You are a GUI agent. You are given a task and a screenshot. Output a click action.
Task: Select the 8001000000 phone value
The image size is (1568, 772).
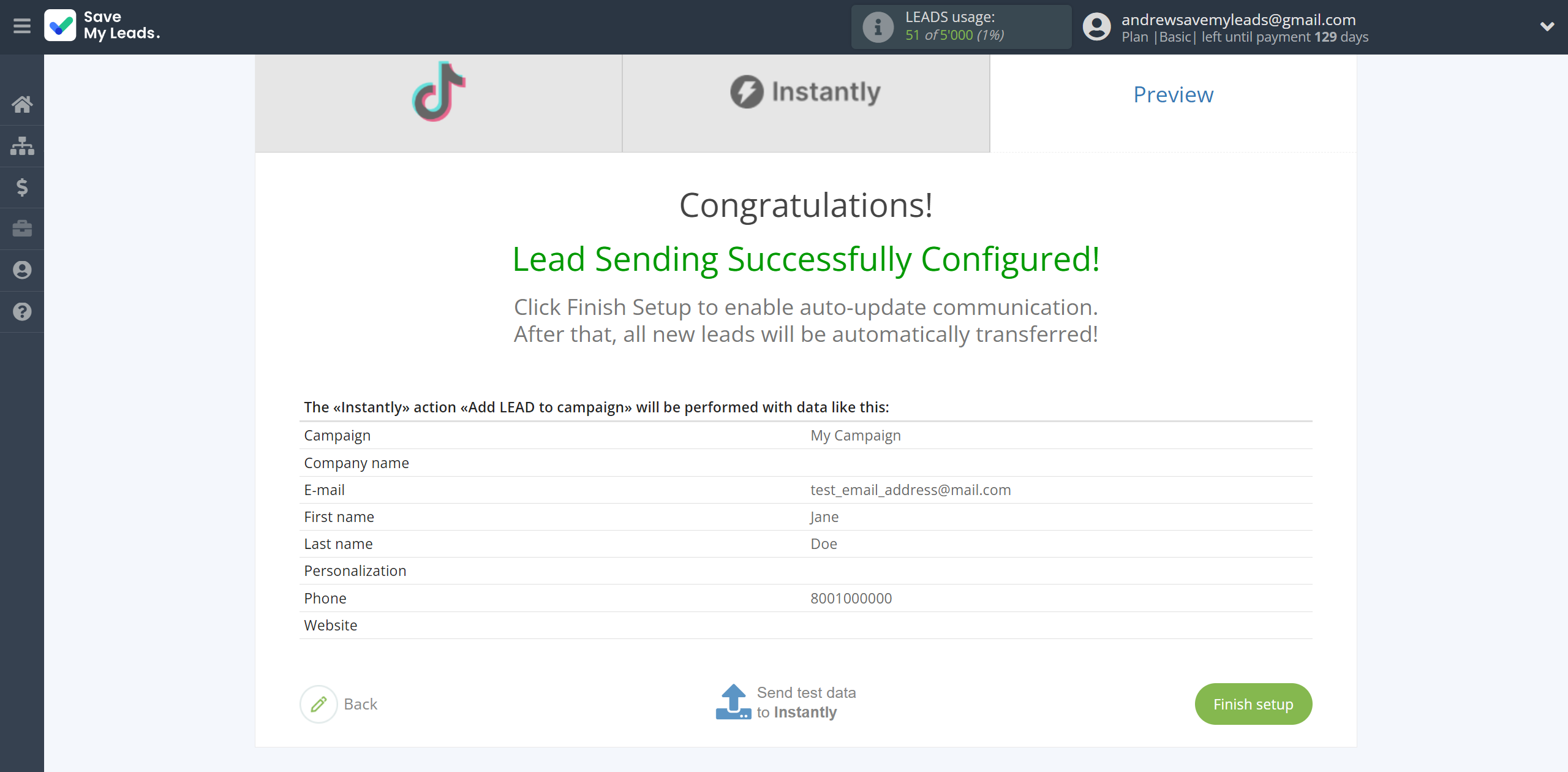(851, 598)
